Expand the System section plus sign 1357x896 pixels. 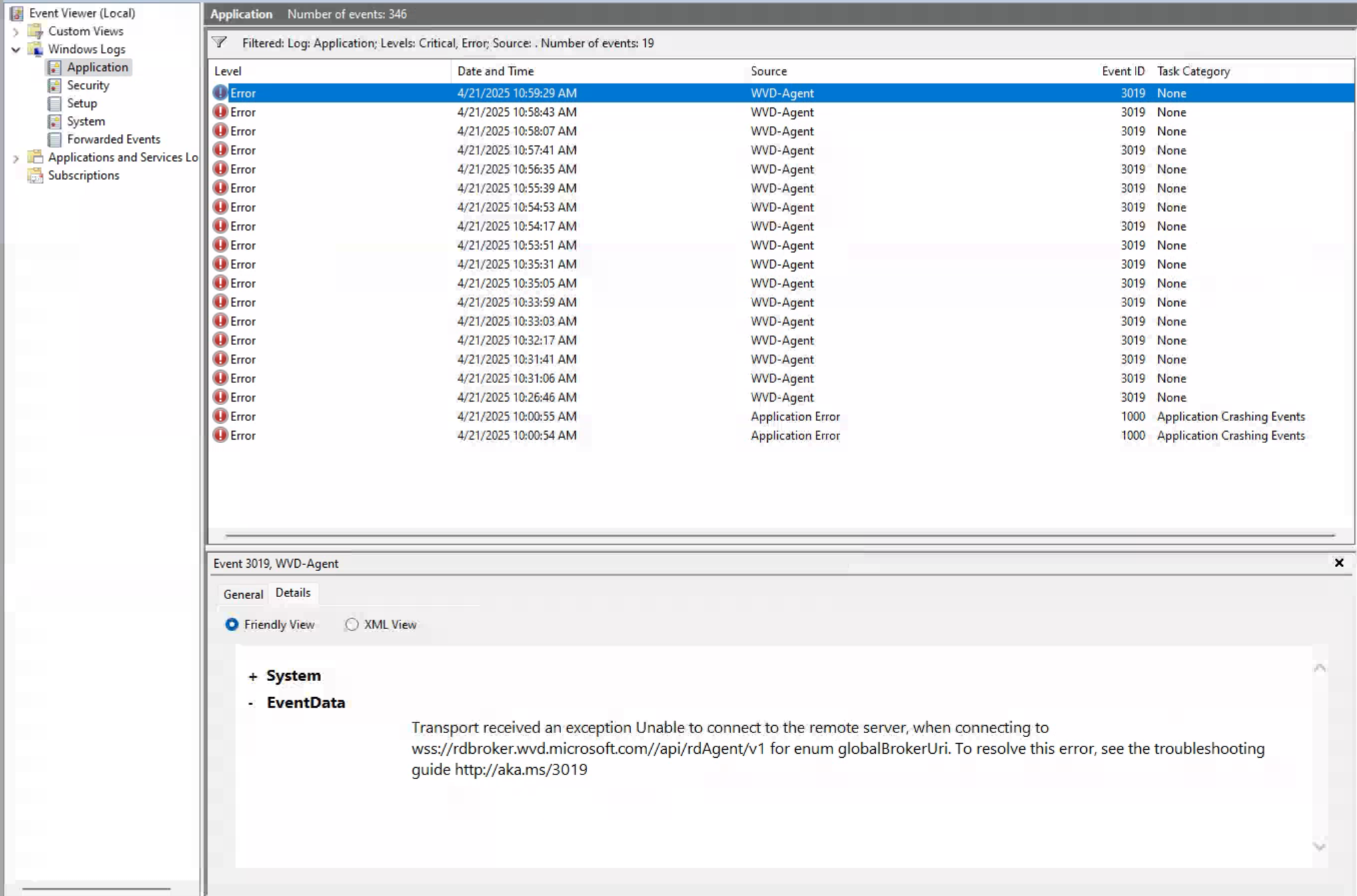tap(253, 677)
